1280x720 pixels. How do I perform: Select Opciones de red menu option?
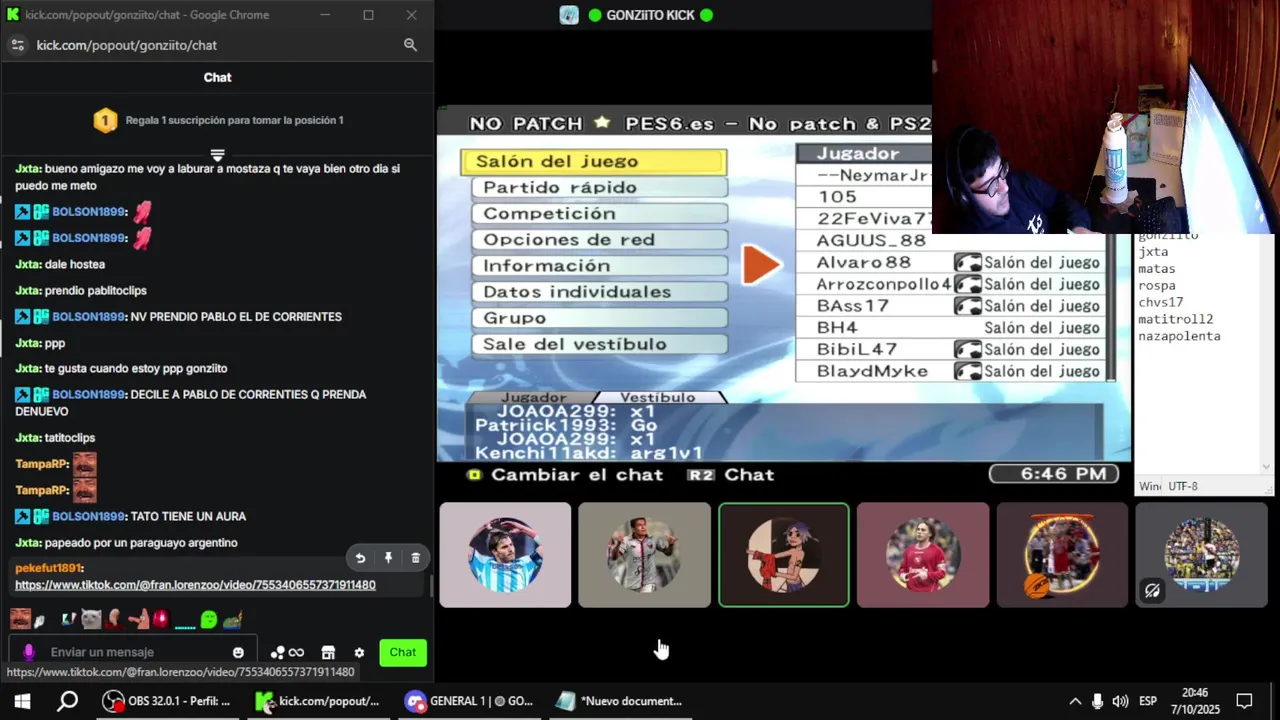tap(599, 239)
